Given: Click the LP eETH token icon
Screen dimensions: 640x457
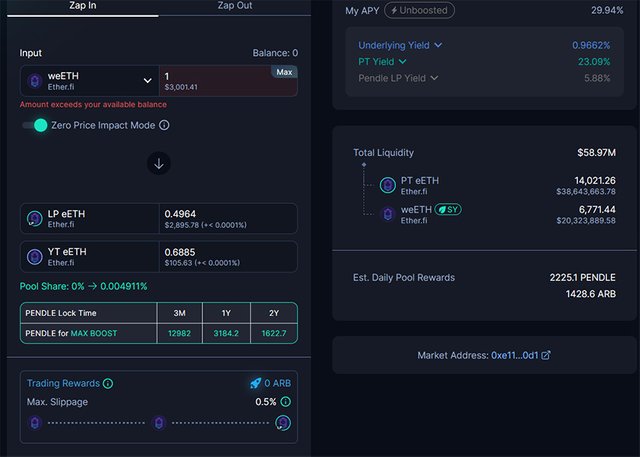Looking at the screenshot, I should click(35, 219).
